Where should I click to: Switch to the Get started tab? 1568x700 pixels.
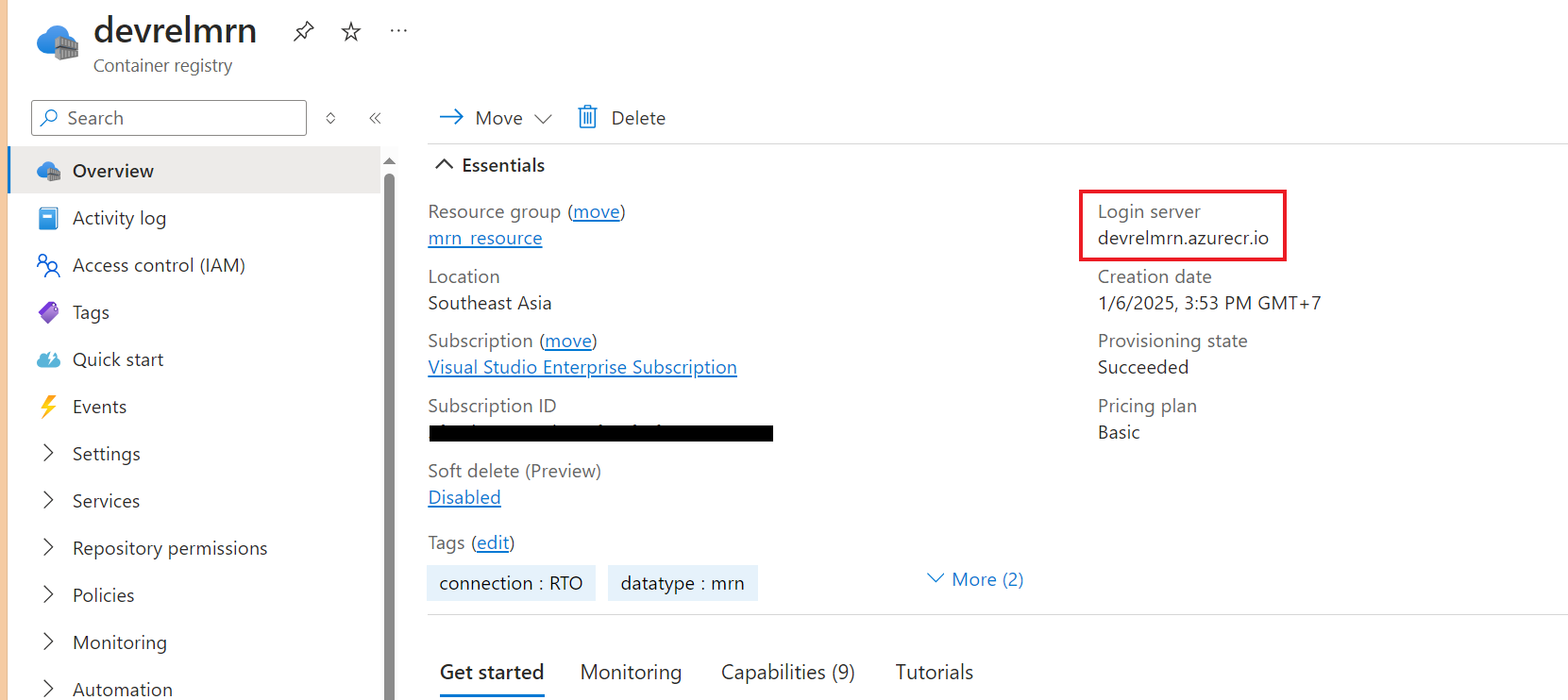click(x=492, y=672)
